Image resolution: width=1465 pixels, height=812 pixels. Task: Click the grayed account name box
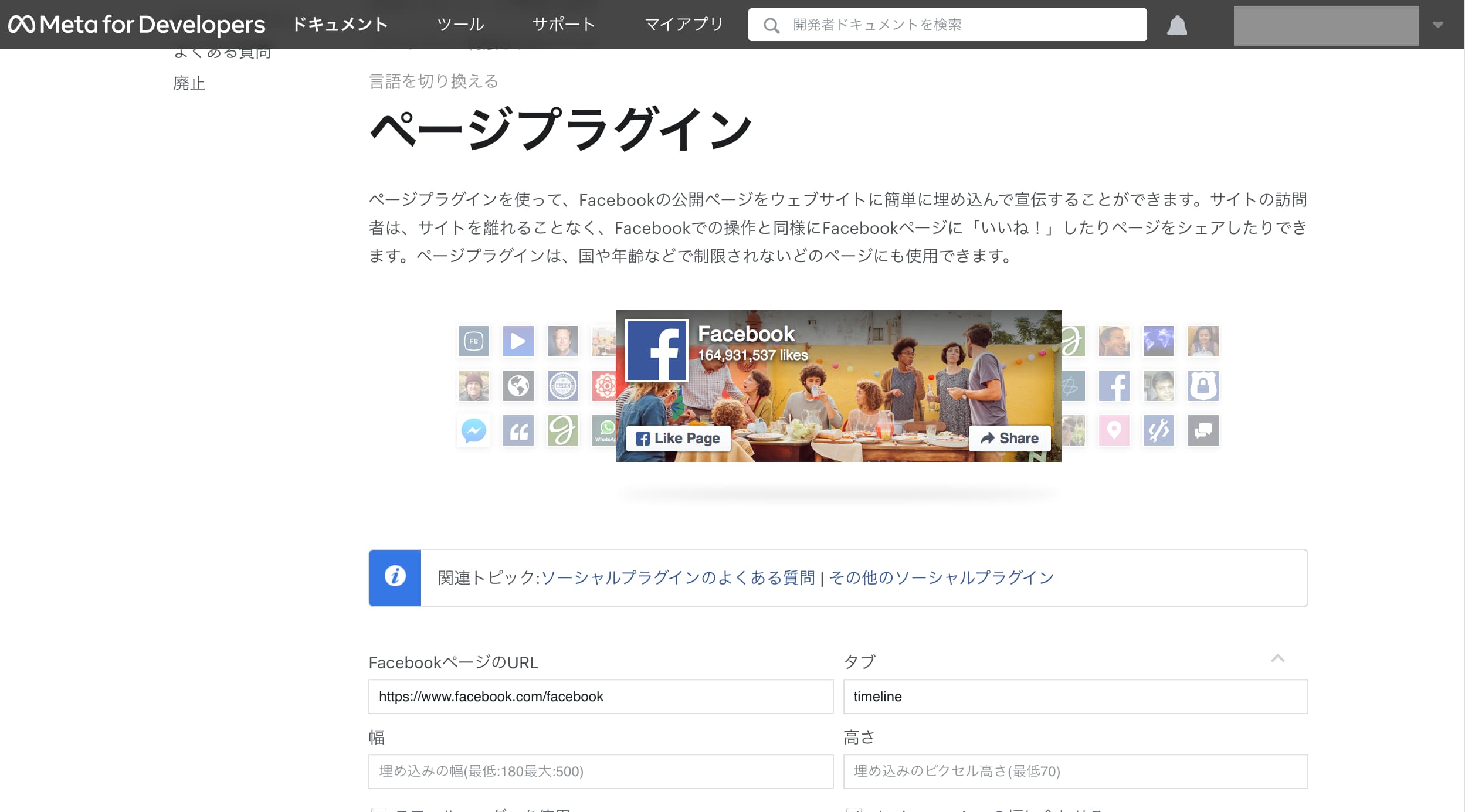(1326, 25)
